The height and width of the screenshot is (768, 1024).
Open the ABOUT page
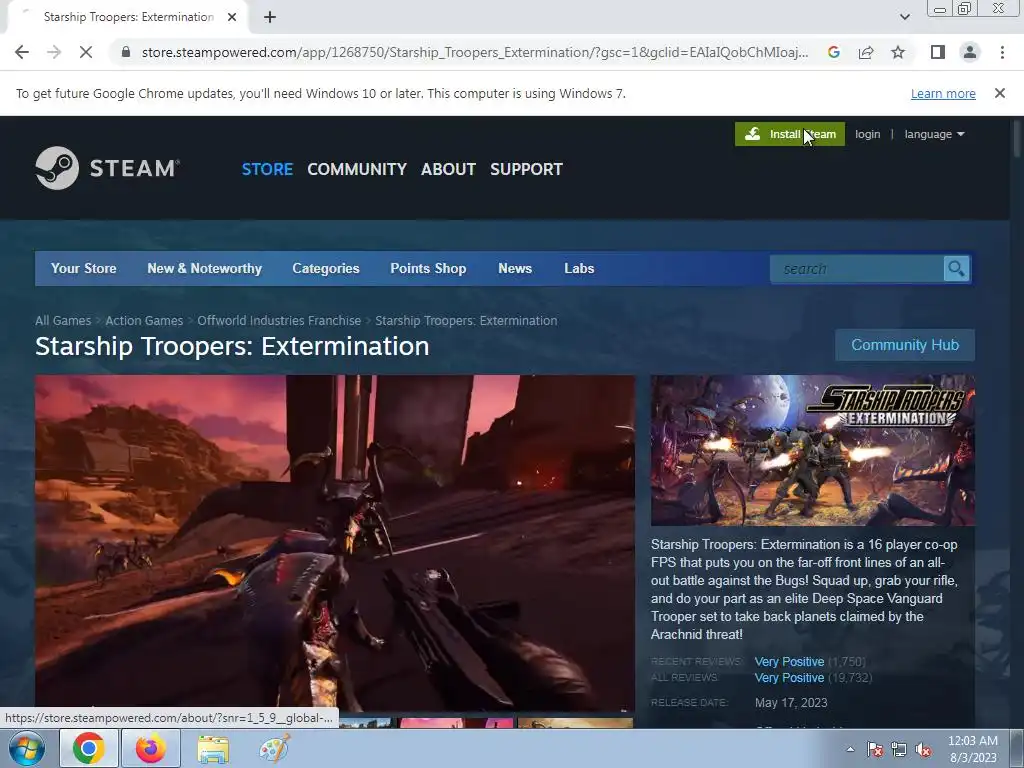tap(448, 169)
